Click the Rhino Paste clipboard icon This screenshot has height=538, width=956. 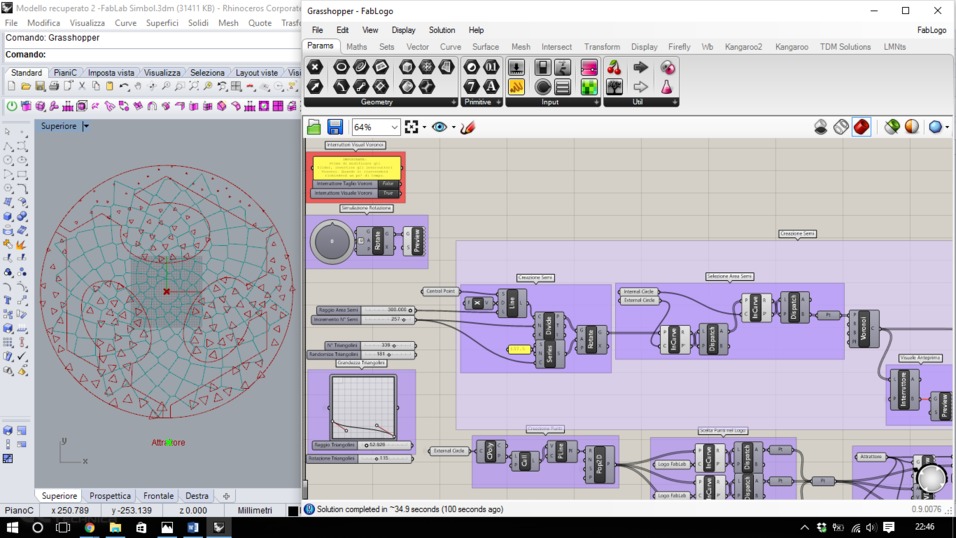tap(110, 87)
